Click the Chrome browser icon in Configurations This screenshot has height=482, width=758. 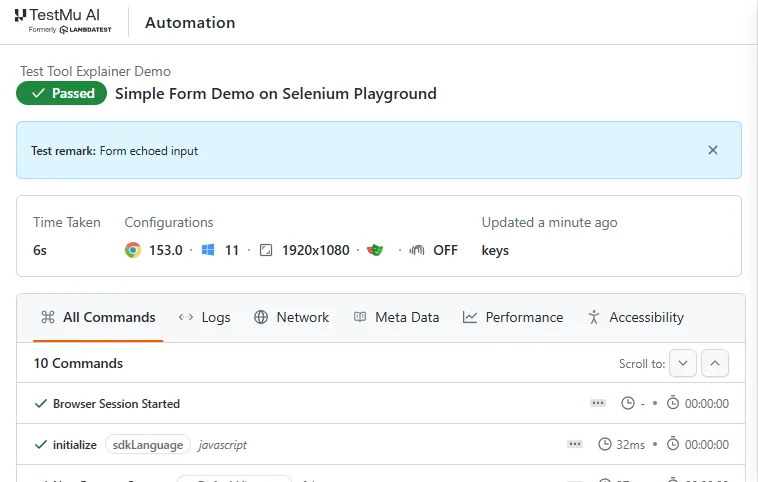click(x=132, y=250)
